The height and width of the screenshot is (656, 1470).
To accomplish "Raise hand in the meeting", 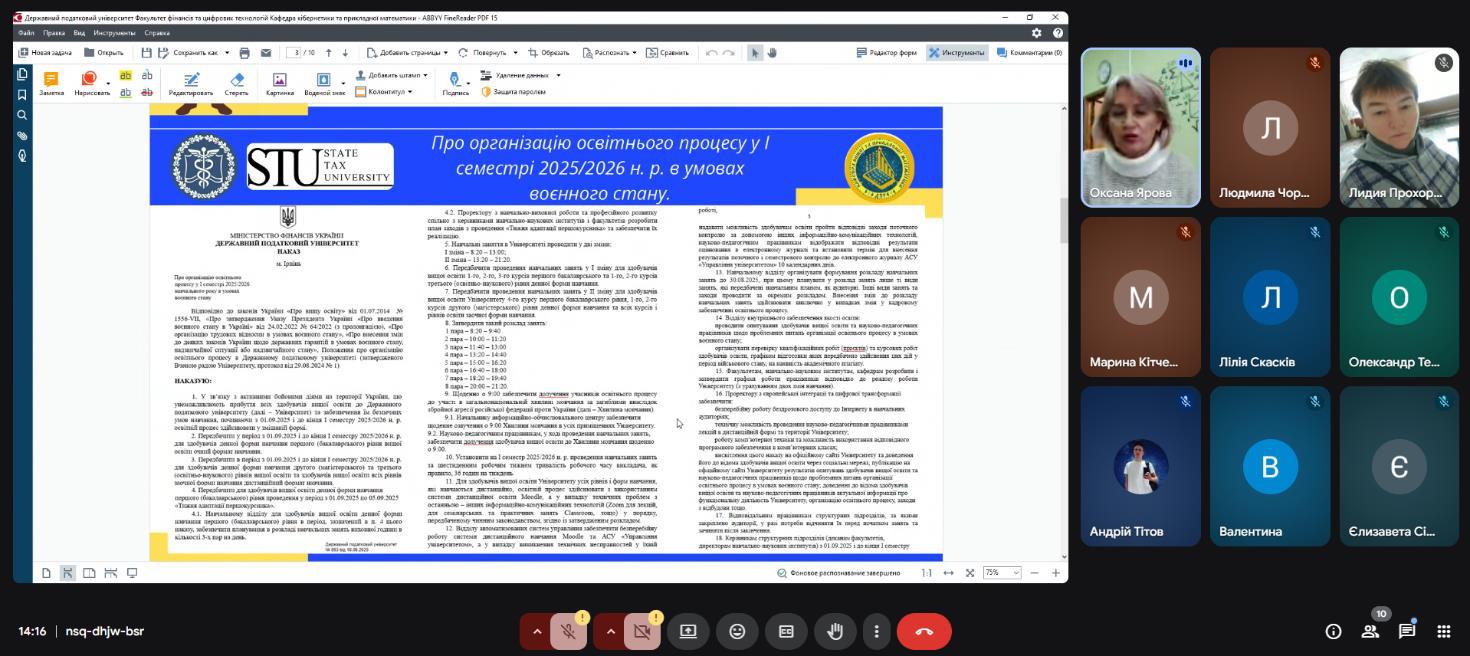I will coord(834,631).
